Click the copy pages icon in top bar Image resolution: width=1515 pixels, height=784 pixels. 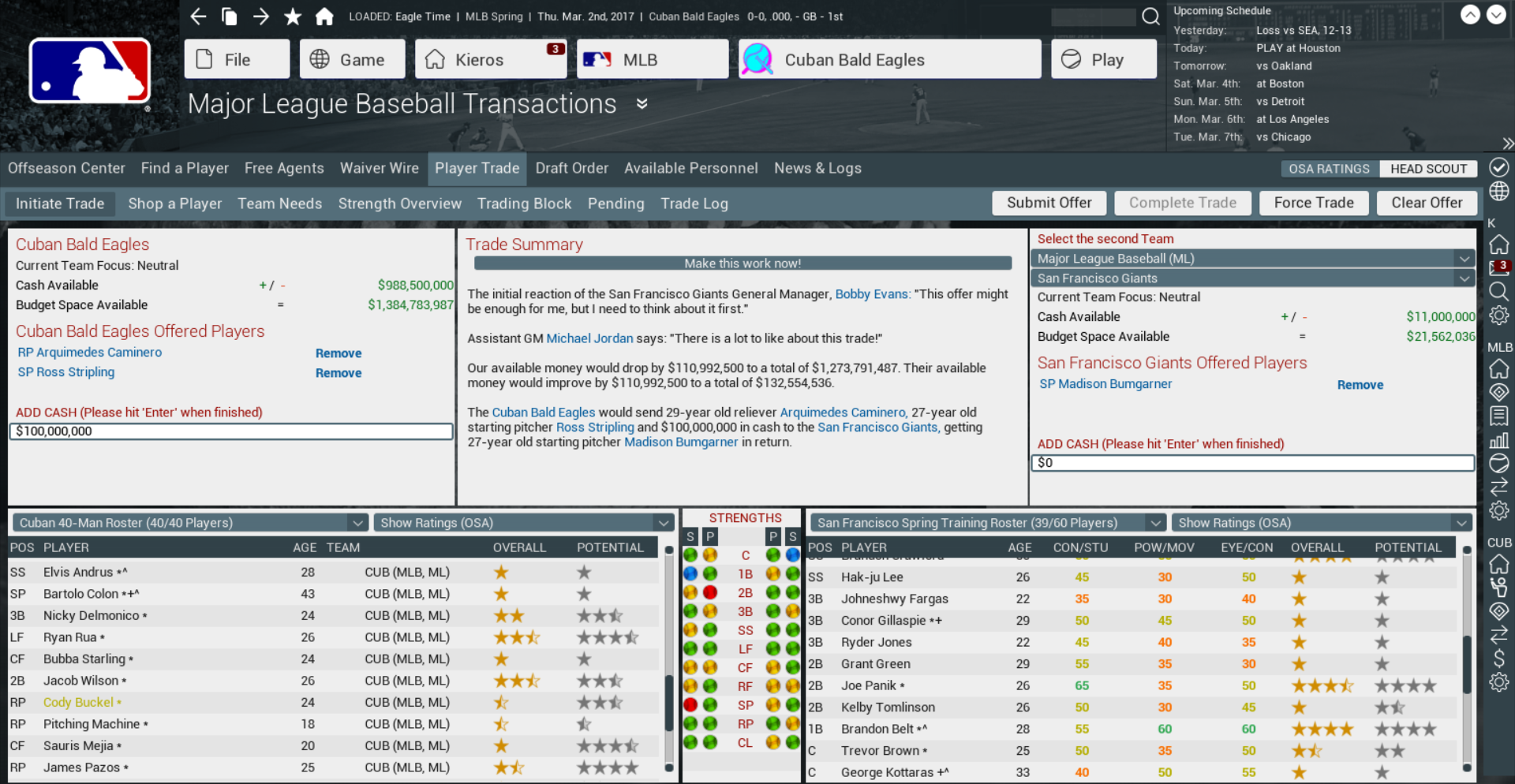tap(230, 17)
